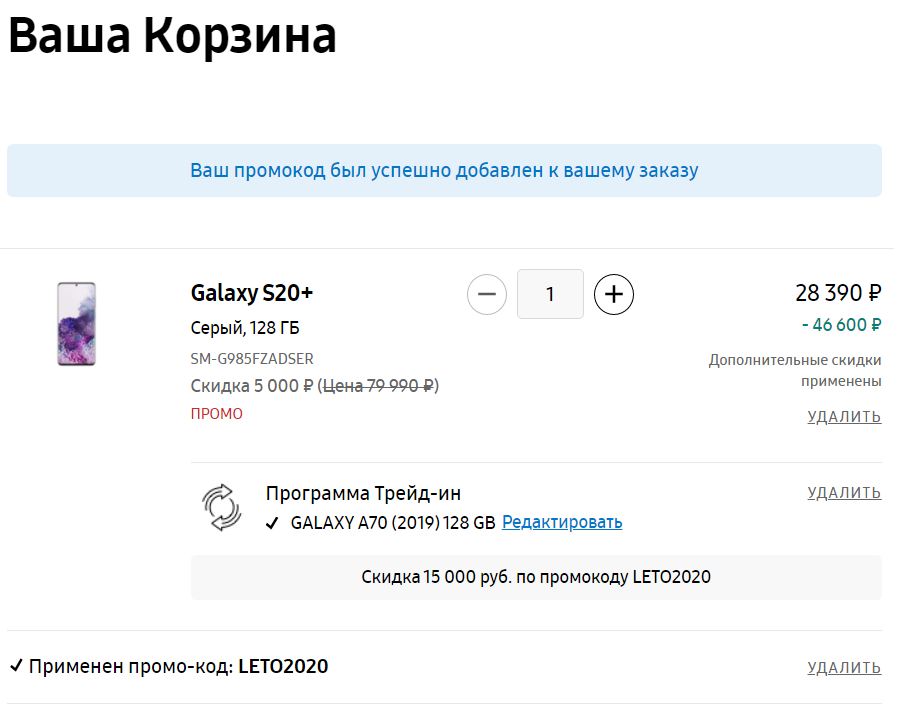Click the promo code success banner

coord(444,171)
